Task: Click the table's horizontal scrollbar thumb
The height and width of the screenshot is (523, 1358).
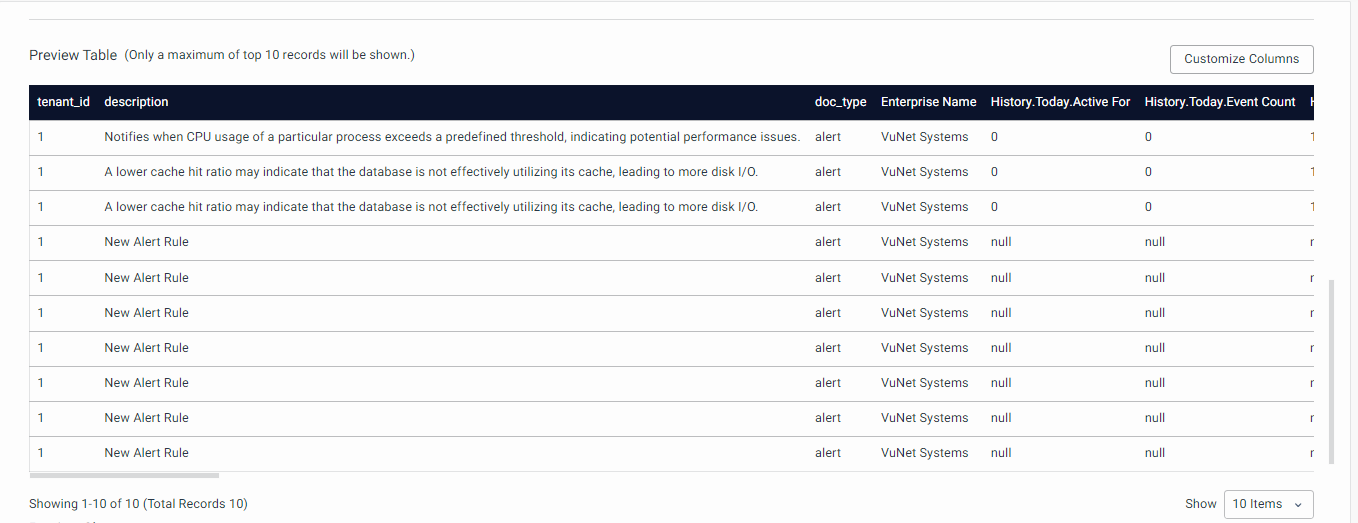Action: [124, 476]
